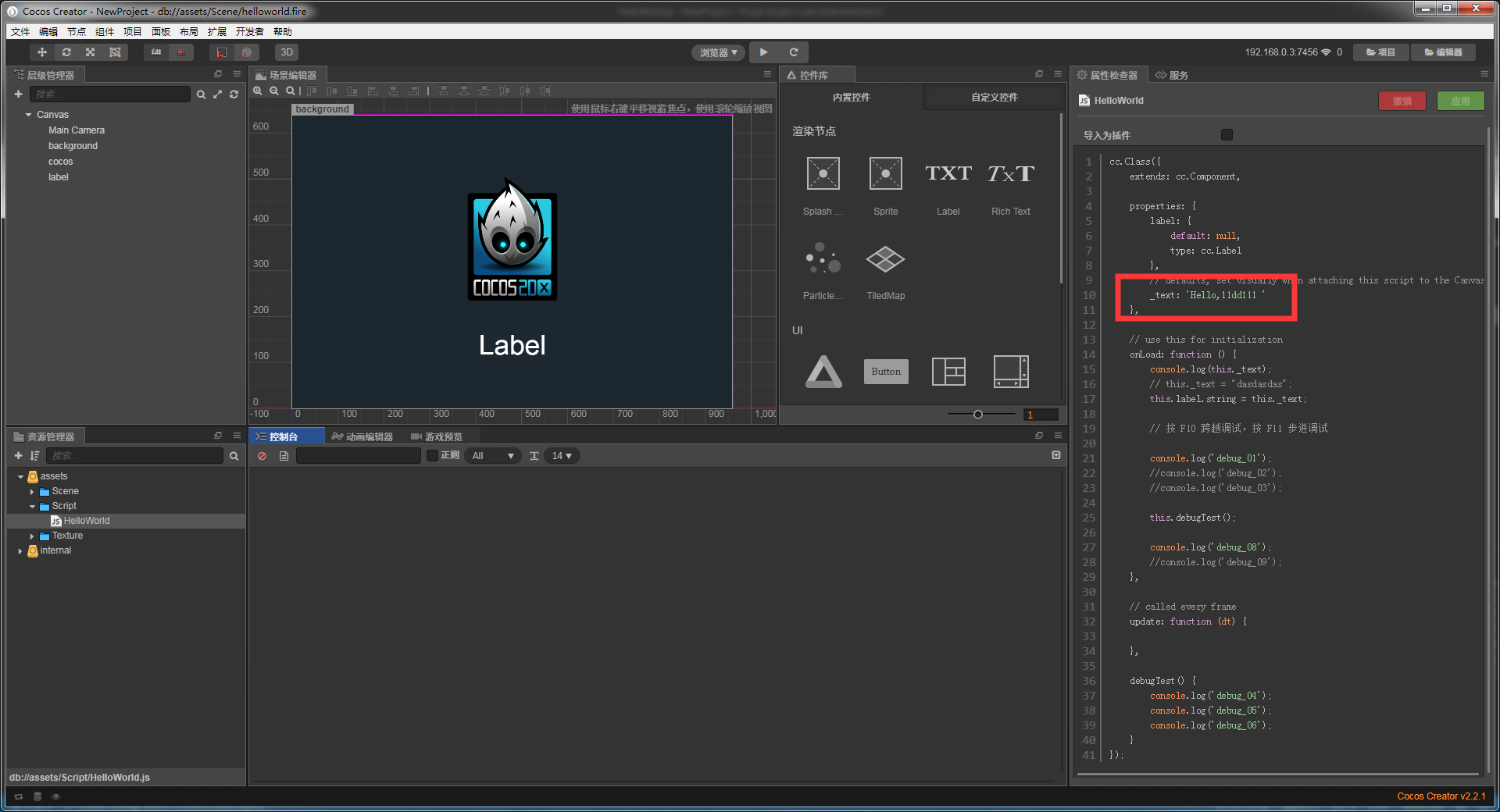
Task: Add a node in the hierarchy panel
Action: click(18, 94)
